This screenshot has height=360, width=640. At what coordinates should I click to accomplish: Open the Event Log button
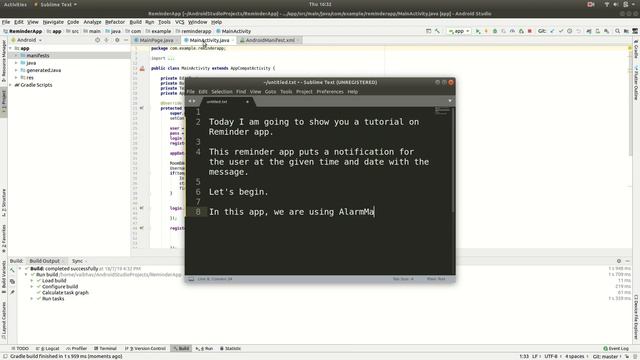616,349
